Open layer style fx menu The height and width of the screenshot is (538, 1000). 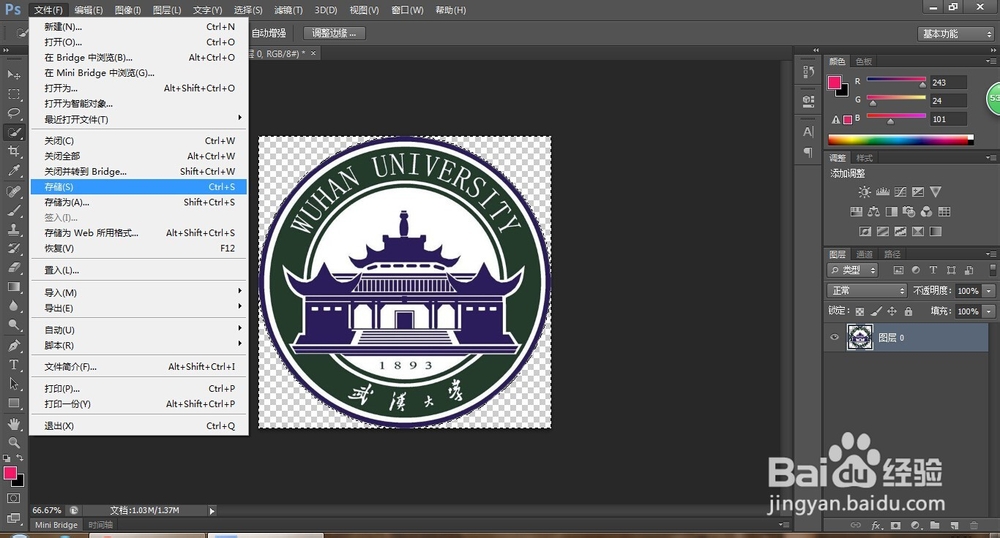click(x=877, y=525)
